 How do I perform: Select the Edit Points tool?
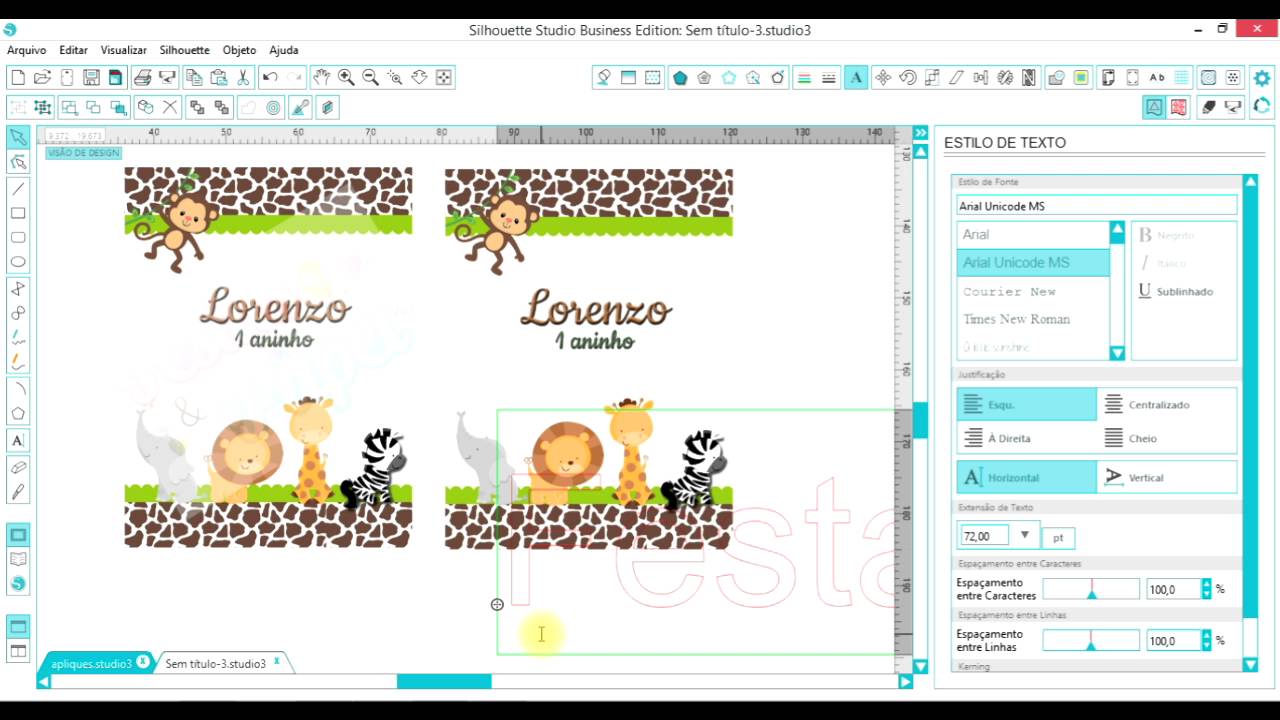(18, 162)
